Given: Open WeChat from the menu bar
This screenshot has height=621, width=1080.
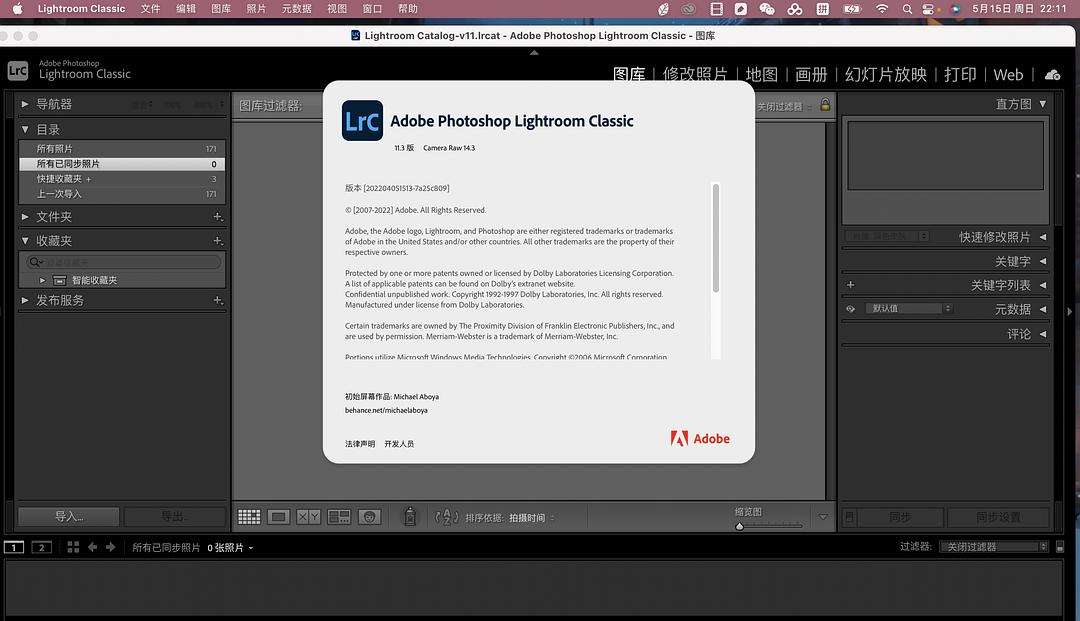Looking at the screenshot, I should click(x=767, y=9).
